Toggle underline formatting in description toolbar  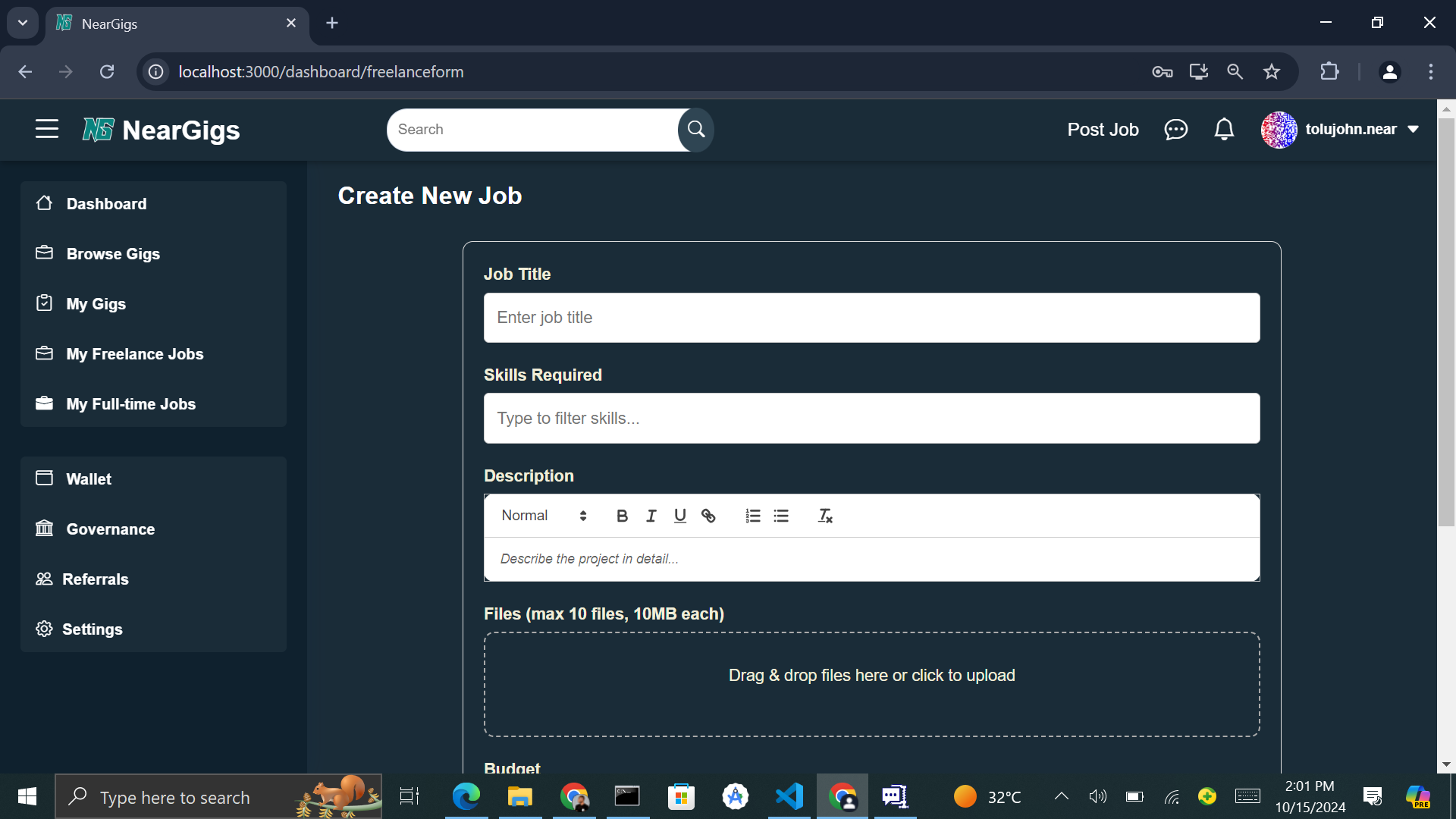[x=679, y=516]
